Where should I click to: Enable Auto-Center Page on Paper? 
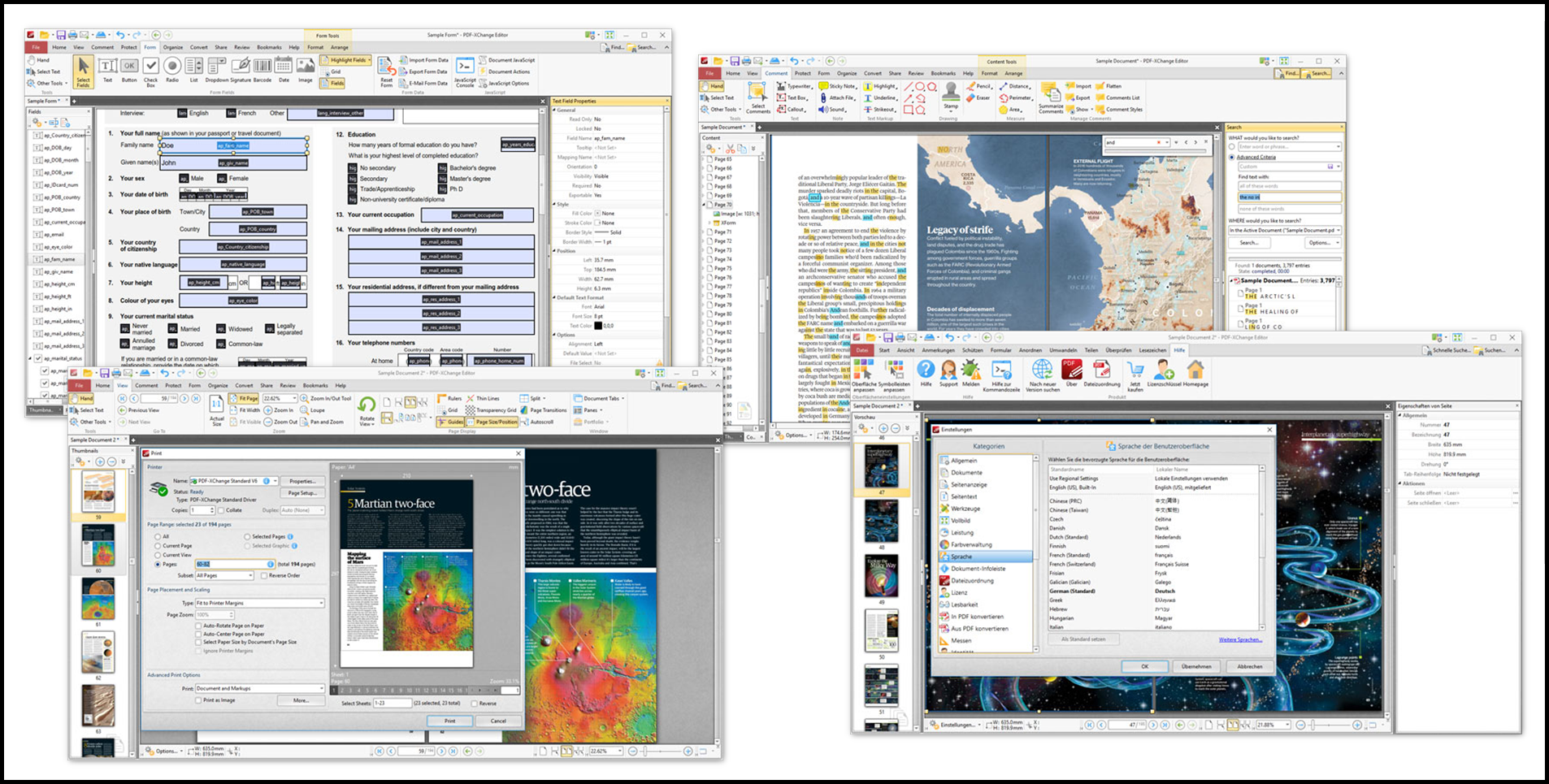(198, 634)
